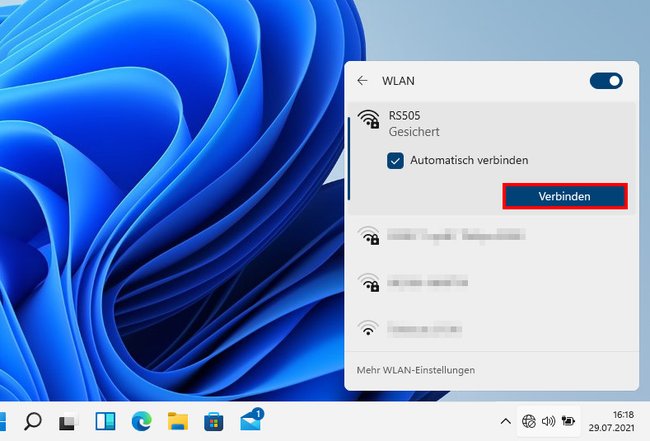Viewport: 650px width, 441px height.
Task: Click the battery tray icon
Action: click(x=568, y=421)
